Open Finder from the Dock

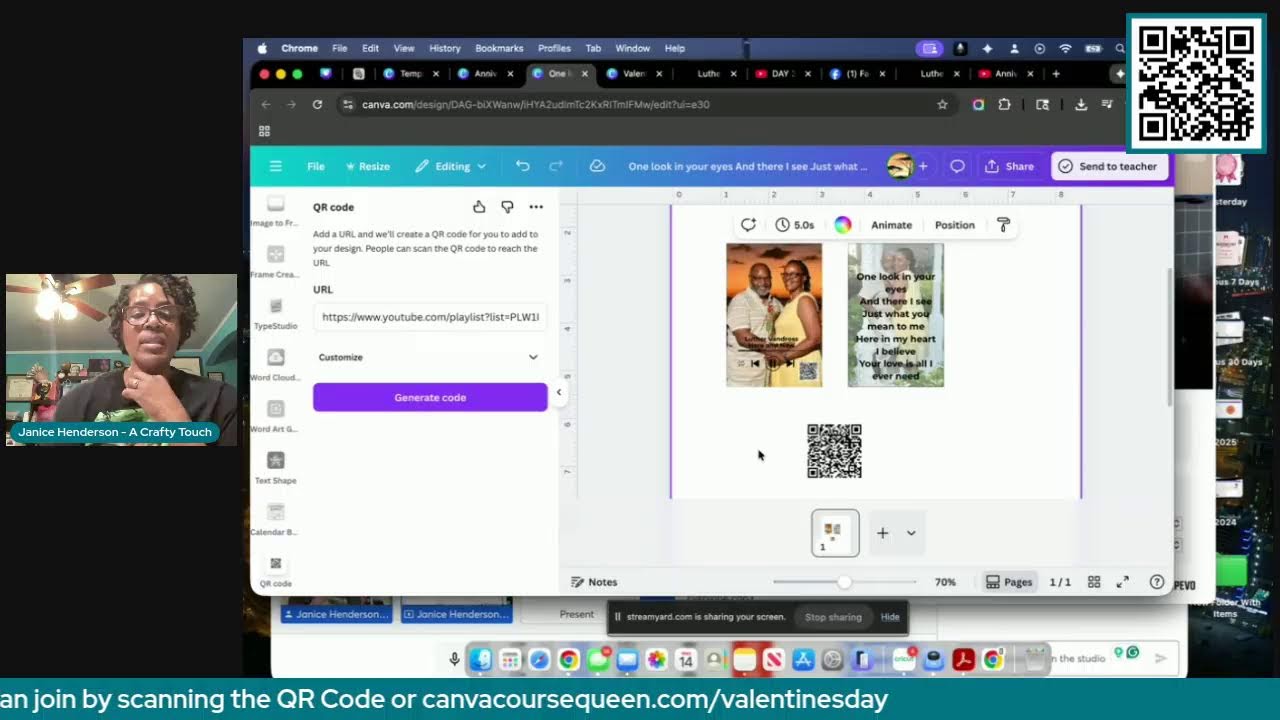pyautogui.click(x=481, y=659)
